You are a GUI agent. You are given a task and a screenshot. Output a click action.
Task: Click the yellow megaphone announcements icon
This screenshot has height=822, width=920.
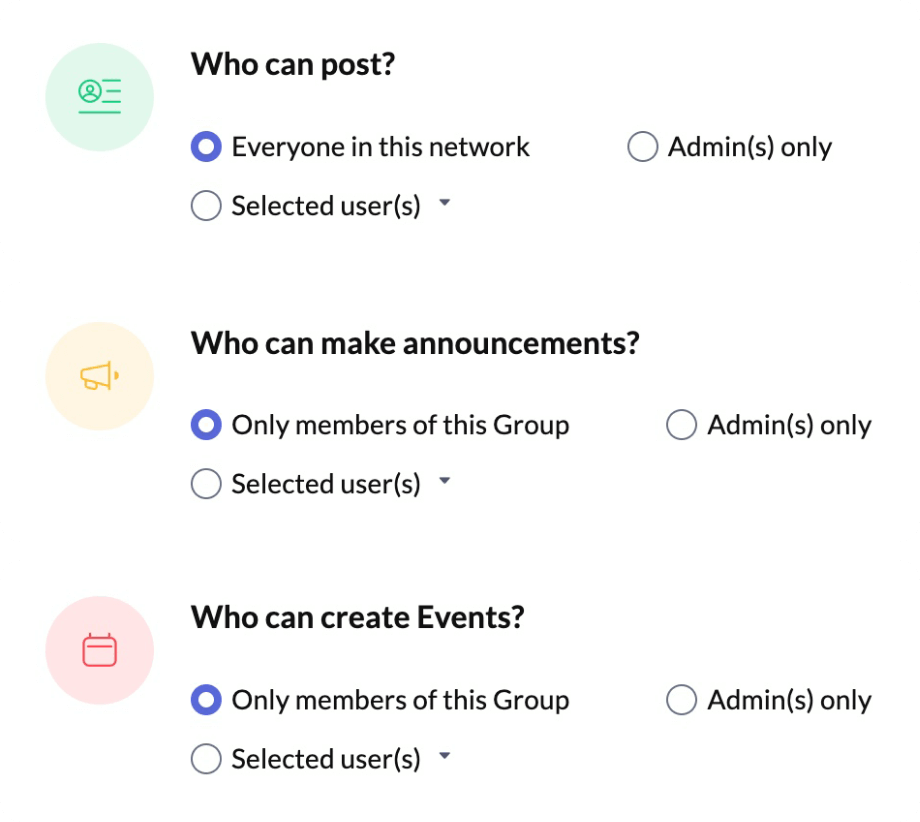[x=100, y=376]
